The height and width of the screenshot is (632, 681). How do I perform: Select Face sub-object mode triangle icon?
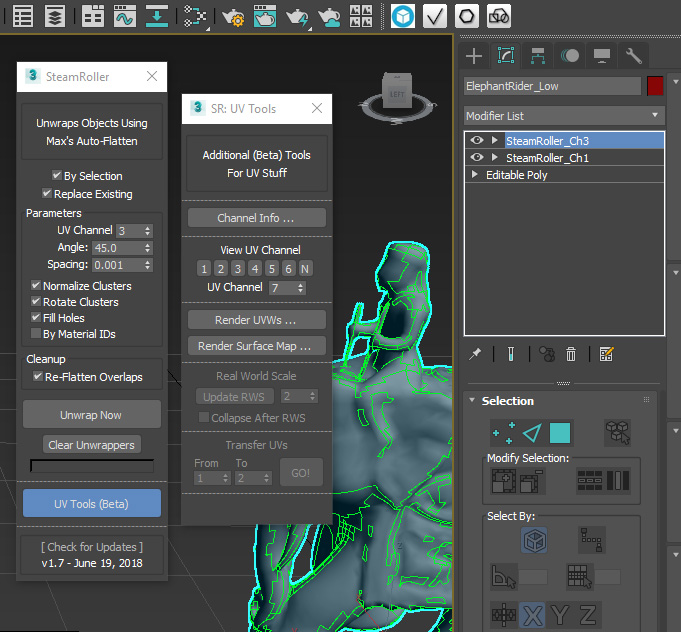(x=532, y=433)
